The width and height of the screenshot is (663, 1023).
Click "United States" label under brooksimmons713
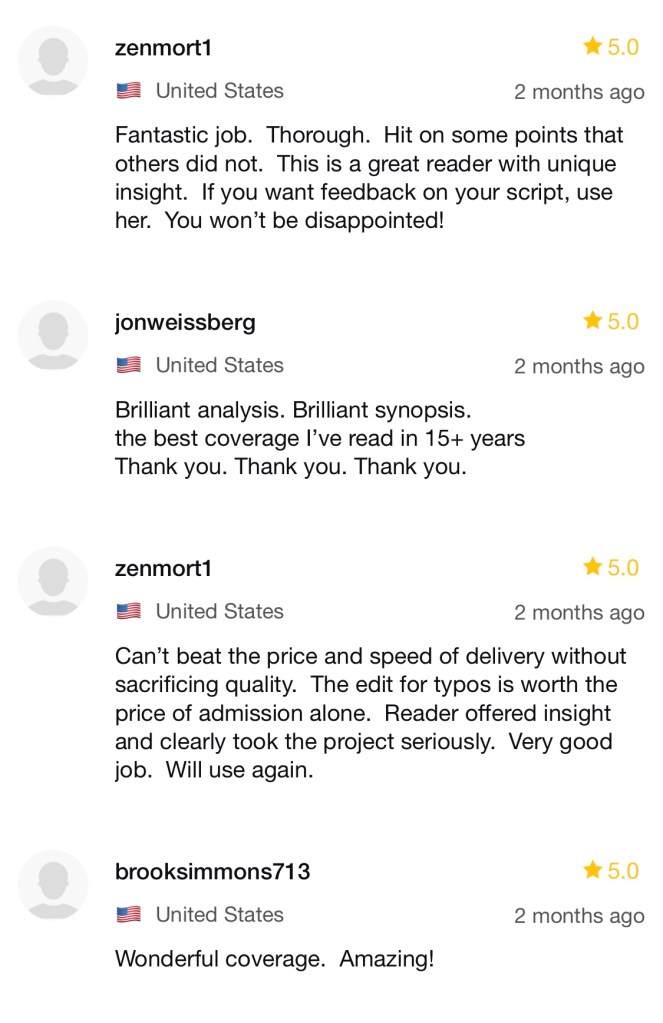tap(219, 914)
